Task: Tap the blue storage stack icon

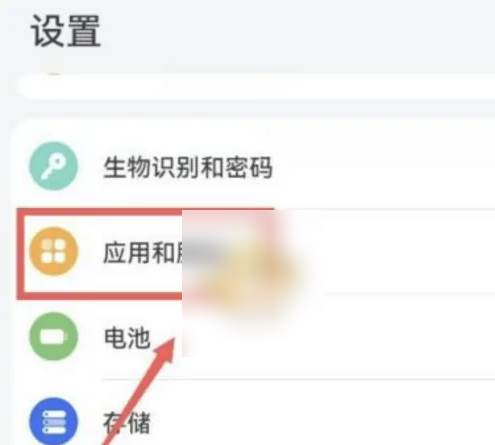Action: (x=53, y=421)
